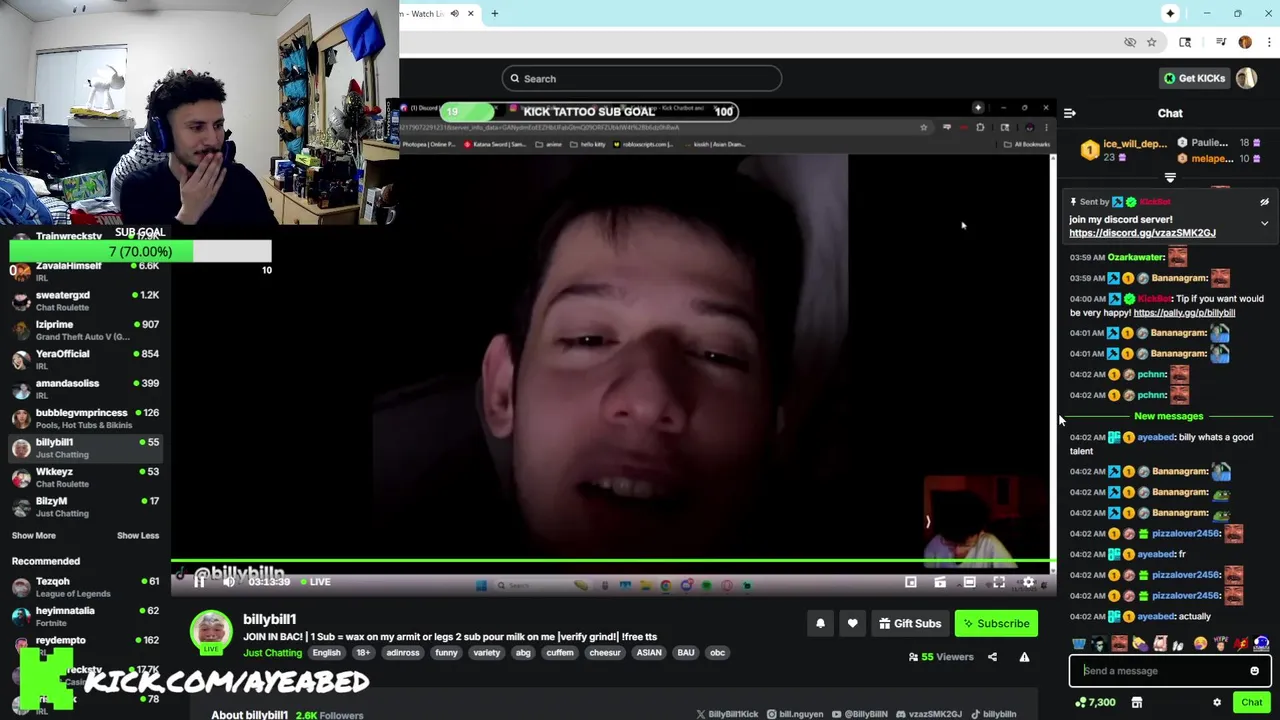Select BilzyM channel in sidebar
The height and width of the screenshot is (720, 1280).
(x=85, y=506)
